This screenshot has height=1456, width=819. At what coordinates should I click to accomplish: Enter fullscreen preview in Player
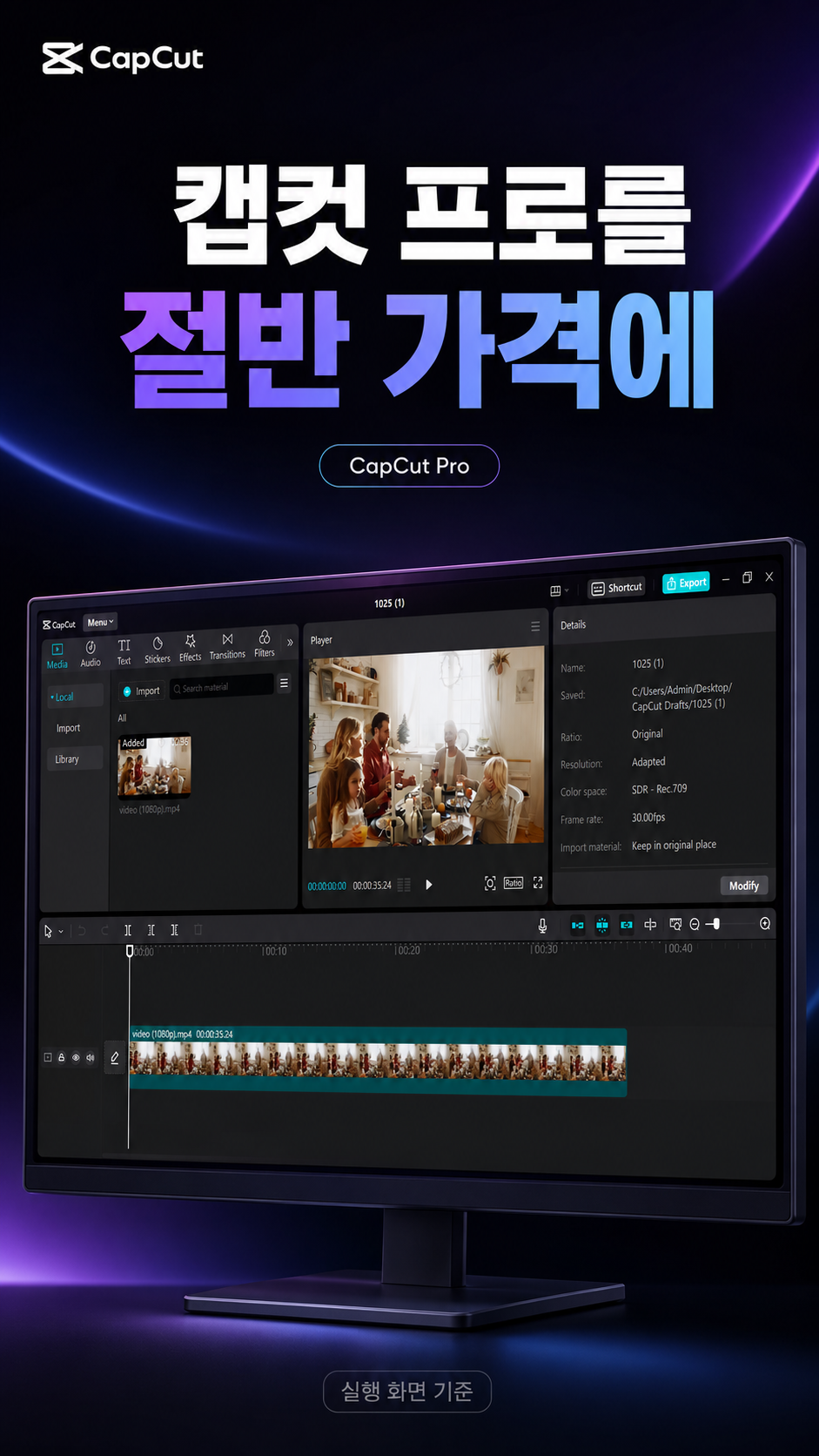click(538, 882)
